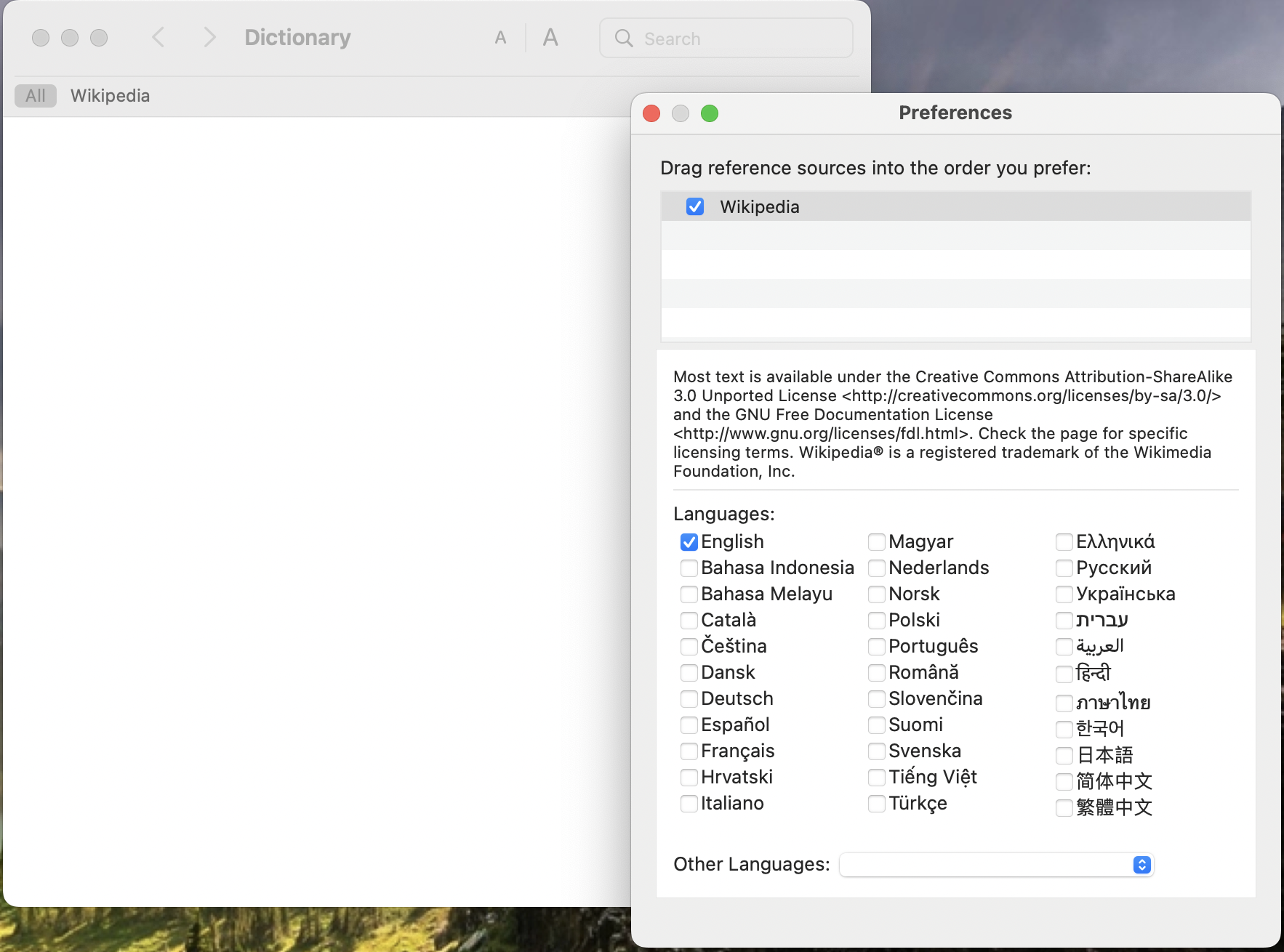Screen dimensions: 1284x952
Task: Select the Wikipedia row in sources list
Action: click(x=955, y=206)
